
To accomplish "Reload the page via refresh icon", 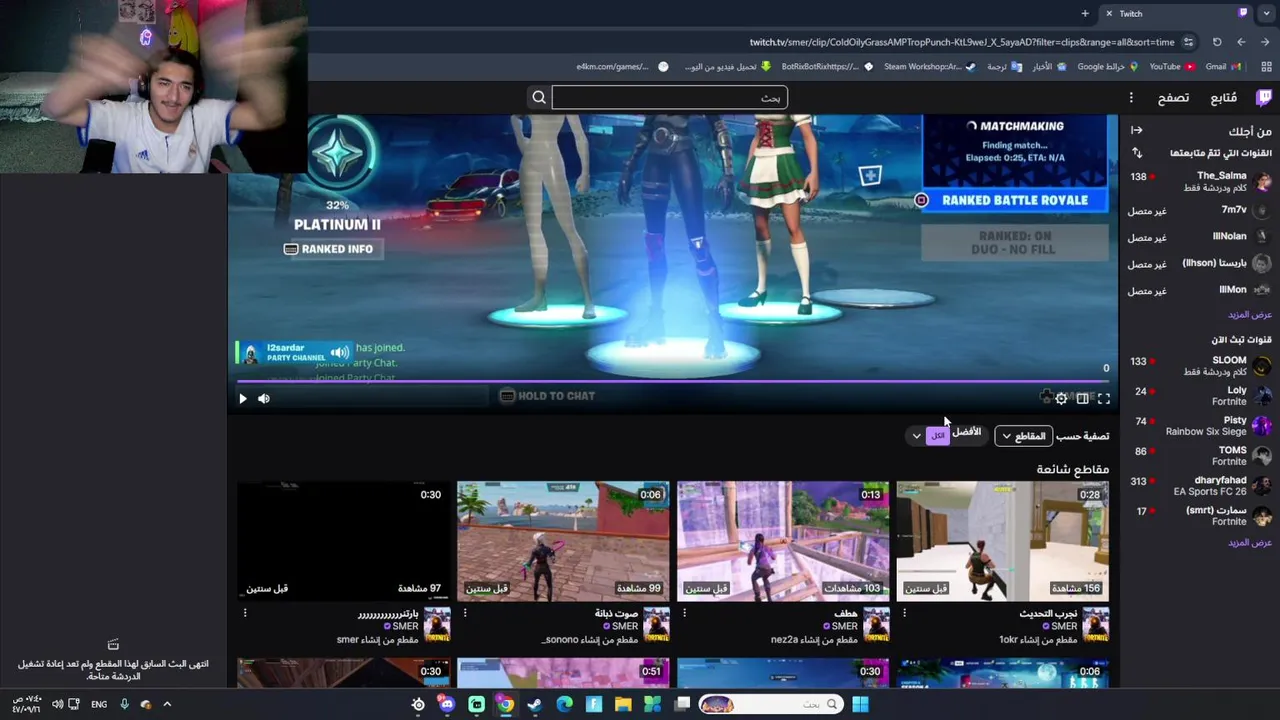I will pyautogui.click(x=1217, y=42).
